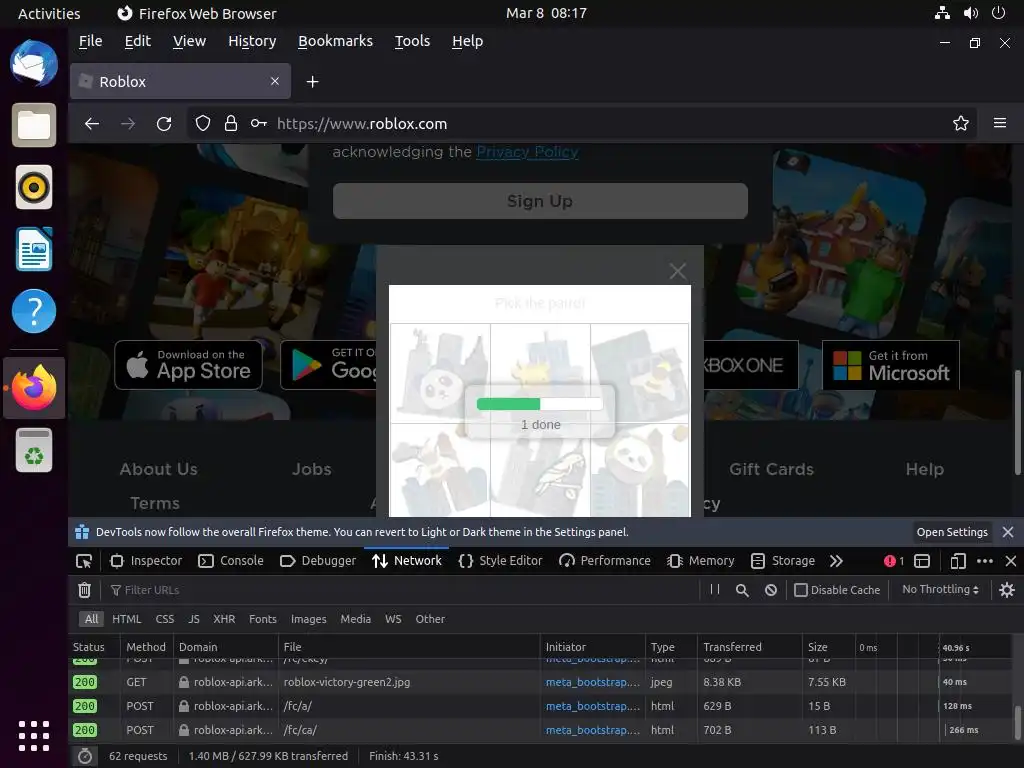Open Thunderbird Mail from the dock
The width and height of the screenshot is (1024, 768).
tap(34, 63)
